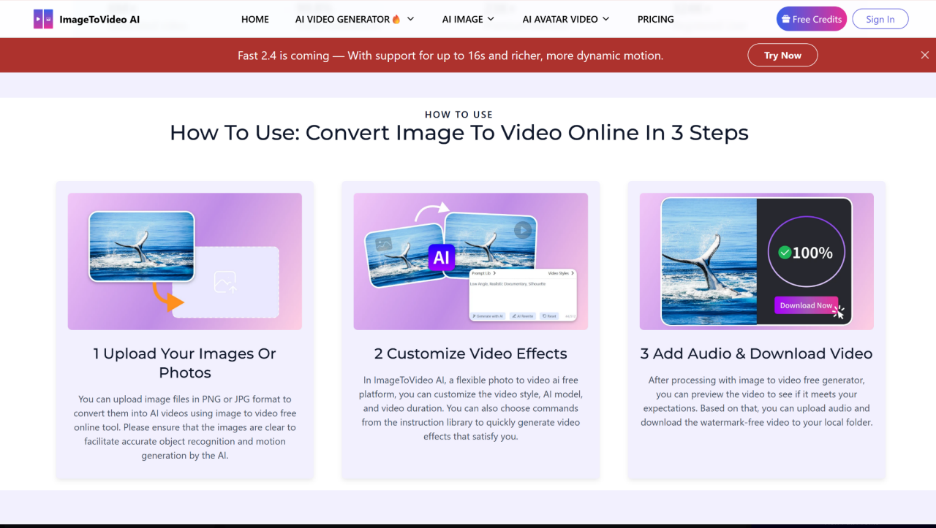Open the Pricing page
Screen dimensions: 936x528
(655, 19)
